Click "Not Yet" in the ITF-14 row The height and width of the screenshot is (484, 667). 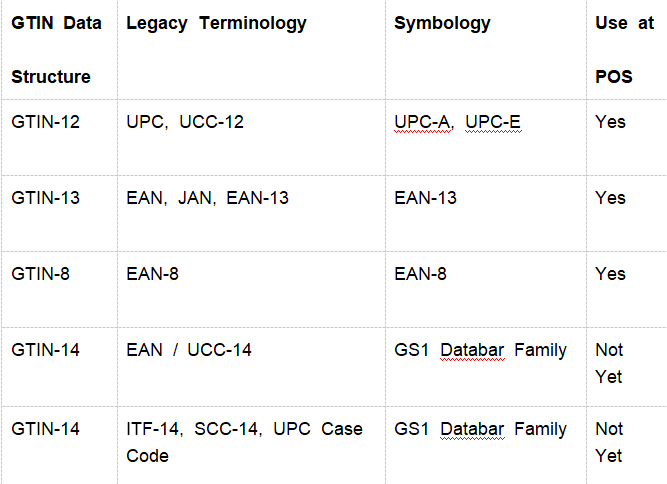pyautogui.click(x=609, y=442)
